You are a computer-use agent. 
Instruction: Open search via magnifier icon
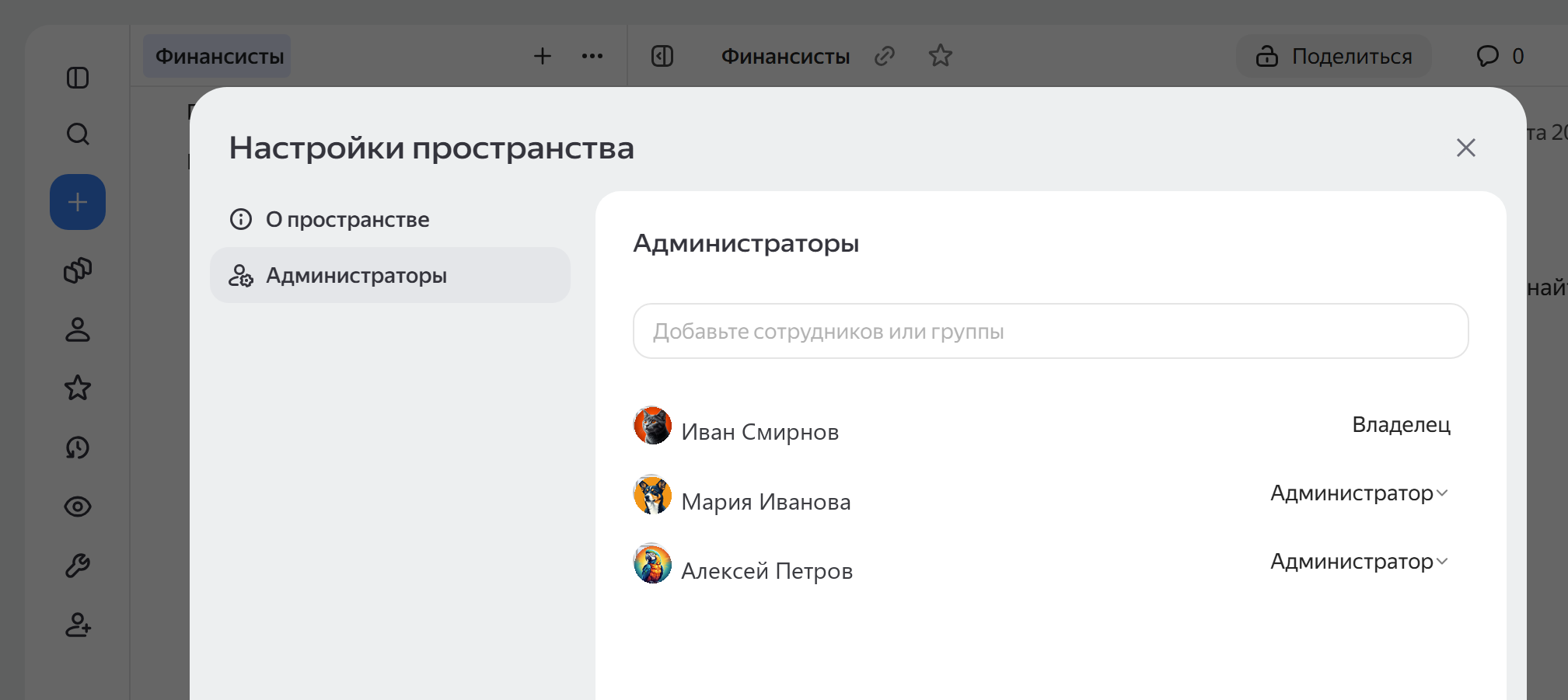click(x=78, y=134)
